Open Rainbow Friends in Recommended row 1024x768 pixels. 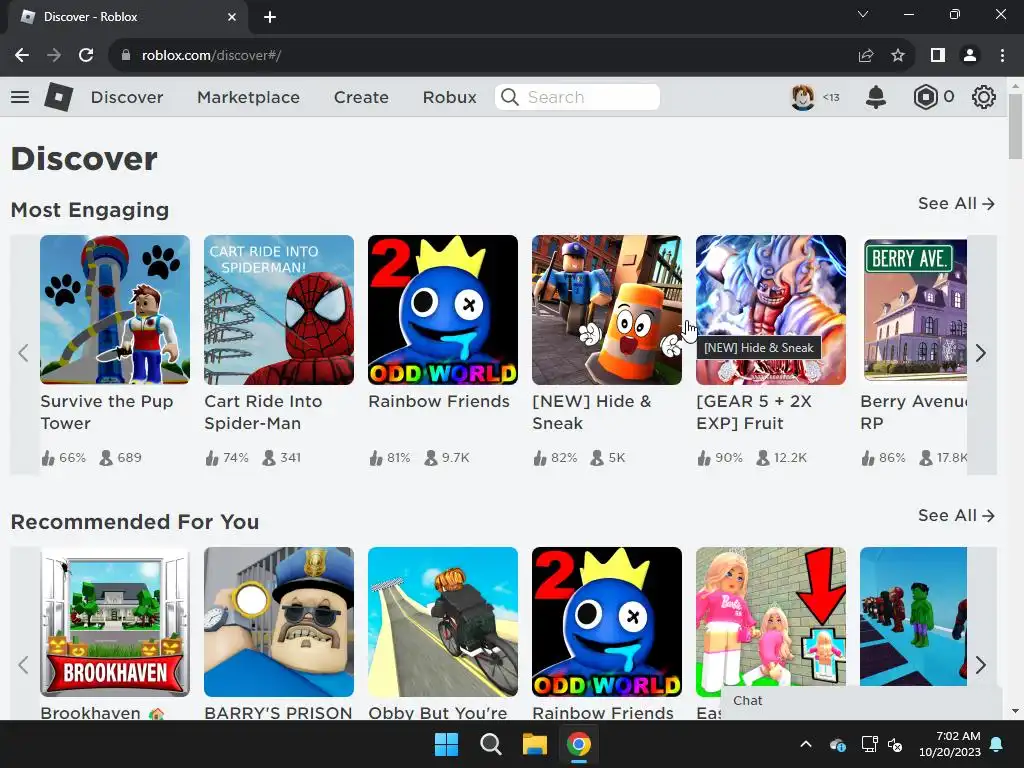(x=607, y=622)
